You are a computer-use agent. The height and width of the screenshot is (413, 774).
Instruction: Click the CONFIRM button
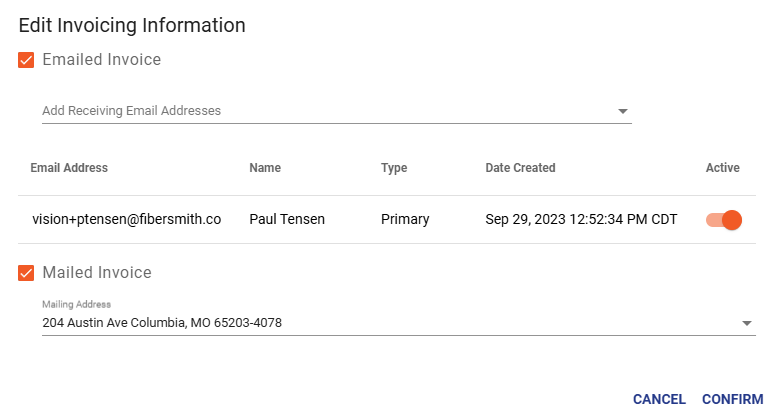(x=733, y=399)
